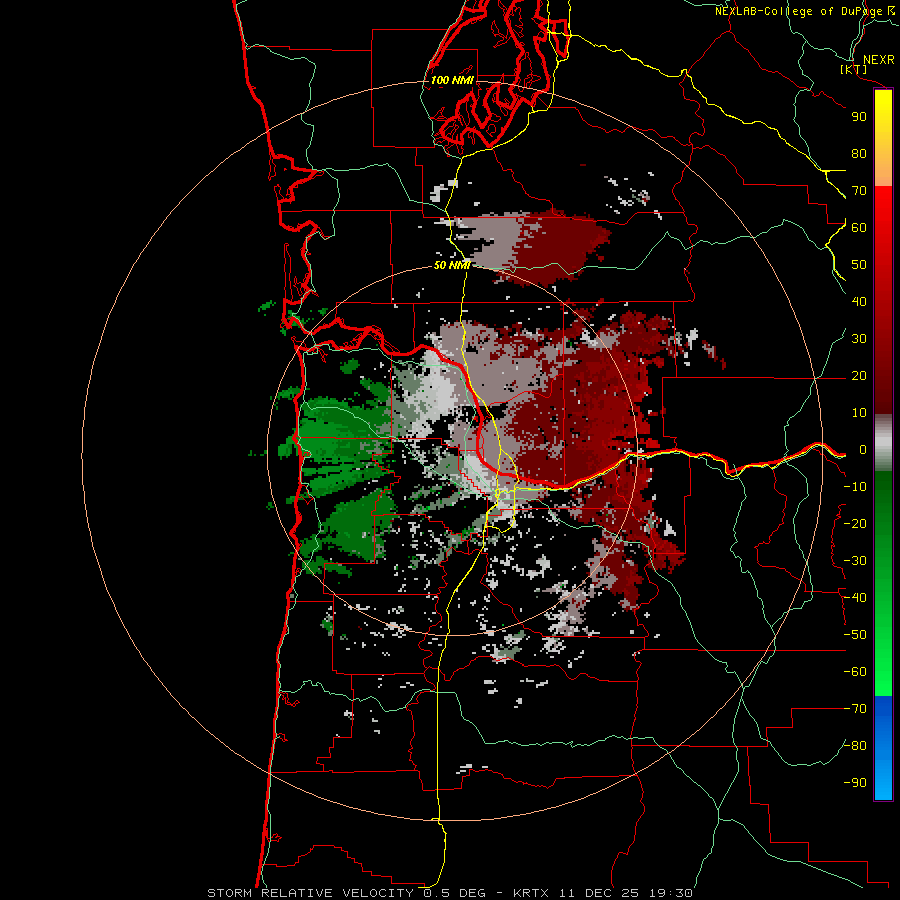Click the gray zero-velocity segment of the color bar
The image size is (900, 900).
[x=883, y=443]
